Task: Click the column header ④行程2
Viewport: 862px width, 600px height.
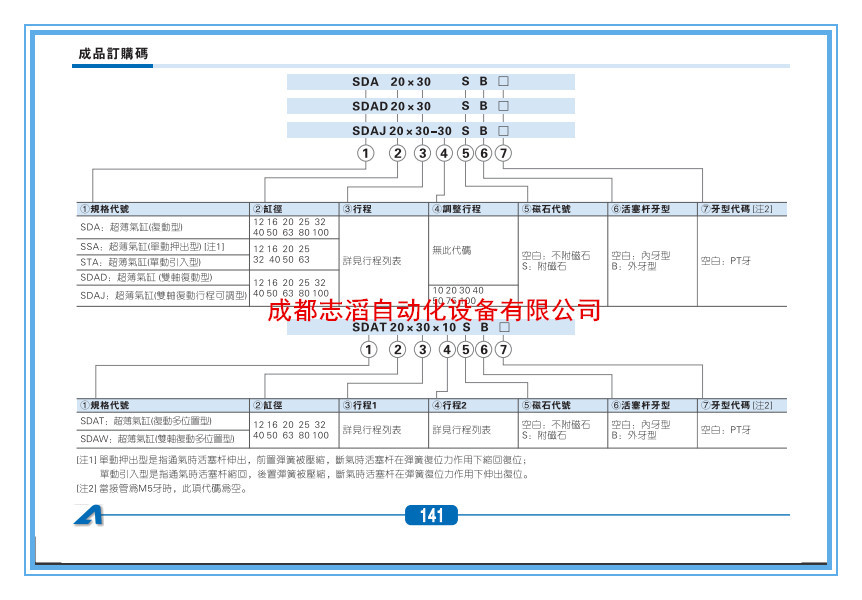Action: point(473,405)
